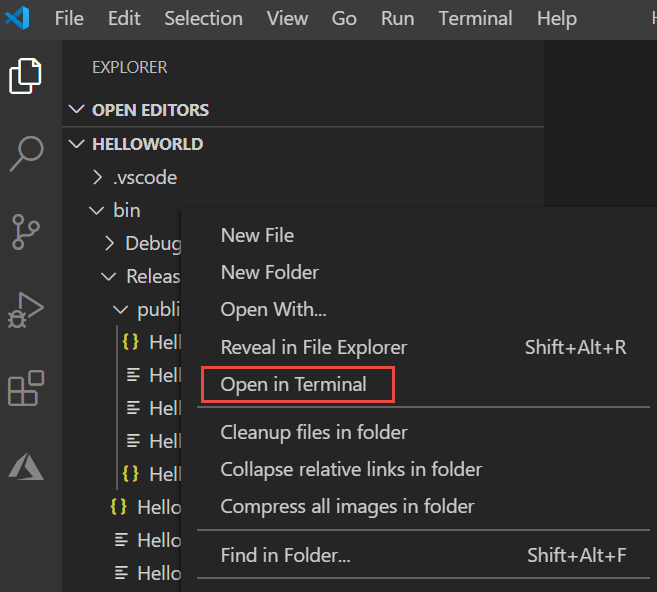
Task: Open the View menu
Action: 287,18
